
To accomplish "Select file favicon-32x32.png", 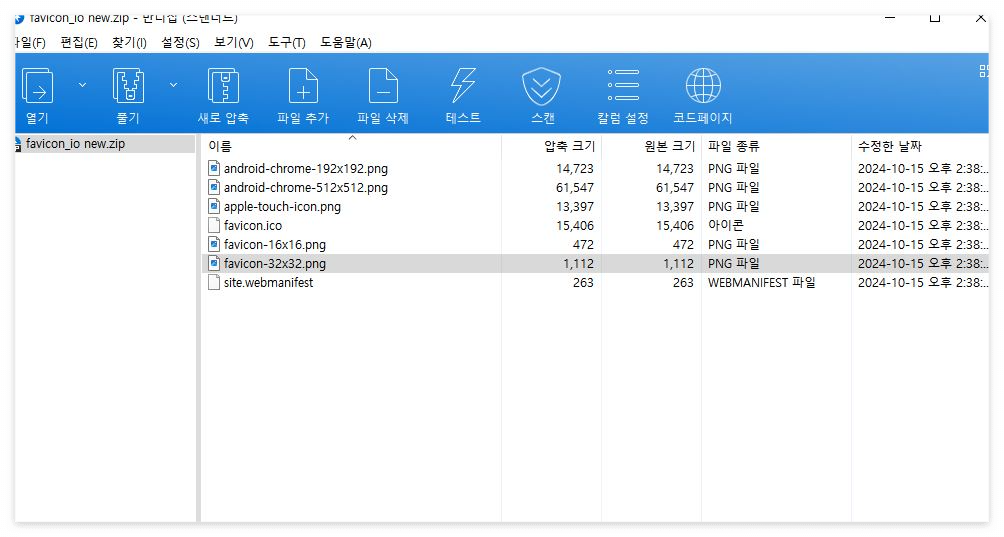I will pos(275,264).
